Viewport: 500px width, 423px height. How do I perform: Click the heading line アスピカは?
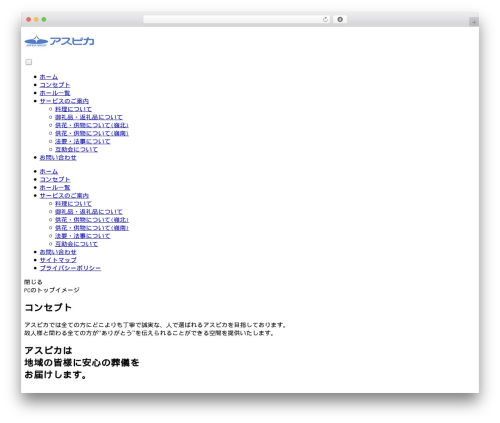(48, 350)
